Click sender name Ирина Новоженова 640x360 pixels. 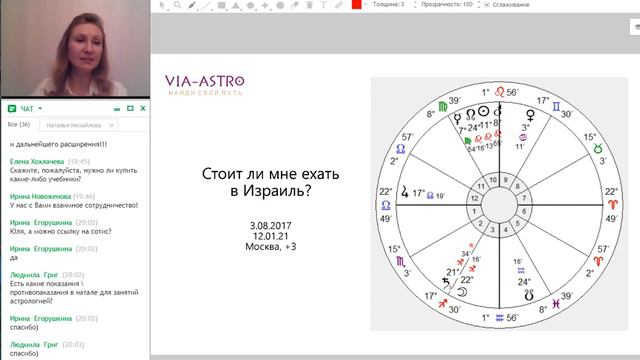[40, 196]
